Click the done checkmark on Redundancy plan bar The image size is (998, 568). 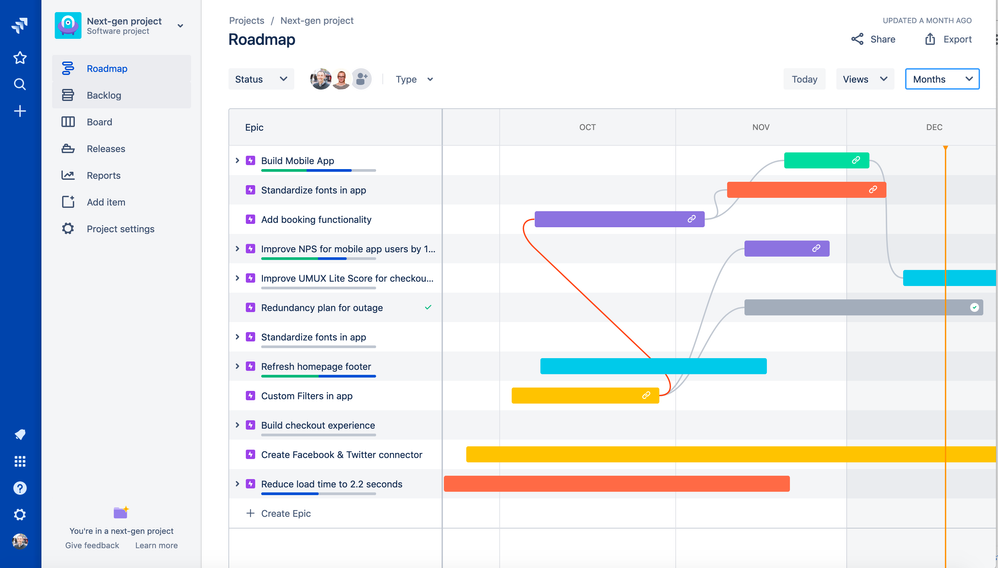click(x=974, y=308)
